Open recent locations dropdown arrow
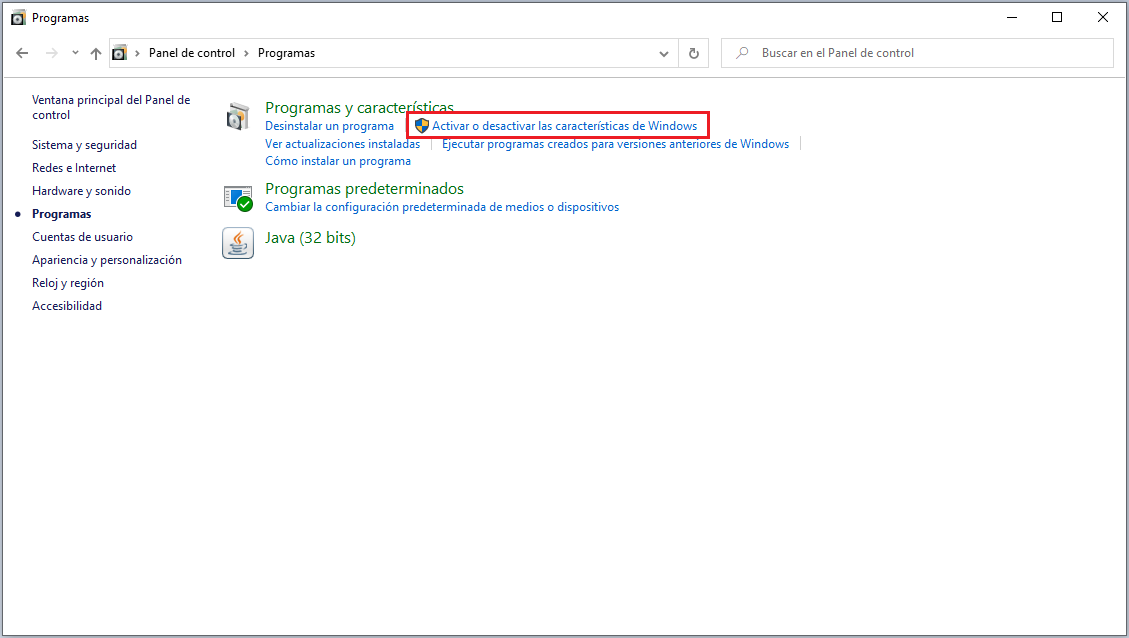 75,53
